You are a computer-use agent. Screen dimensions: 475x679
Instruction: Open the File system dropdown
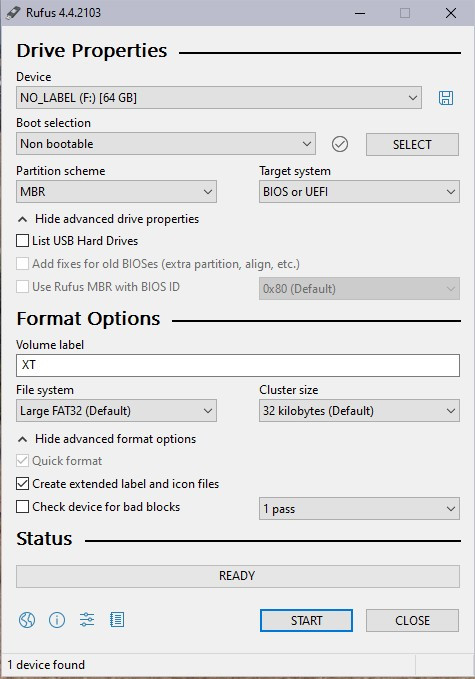(x=116, y=411)
